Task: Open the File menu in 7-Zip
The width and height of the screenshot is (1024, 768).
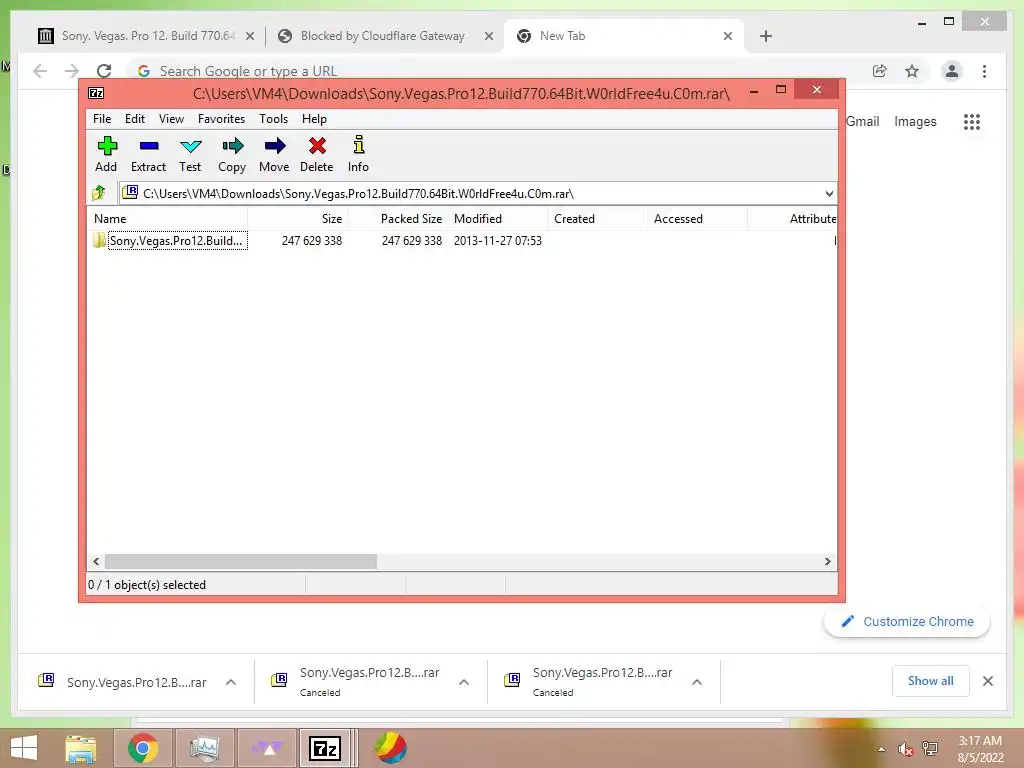Action: click(x=102, y=119)
